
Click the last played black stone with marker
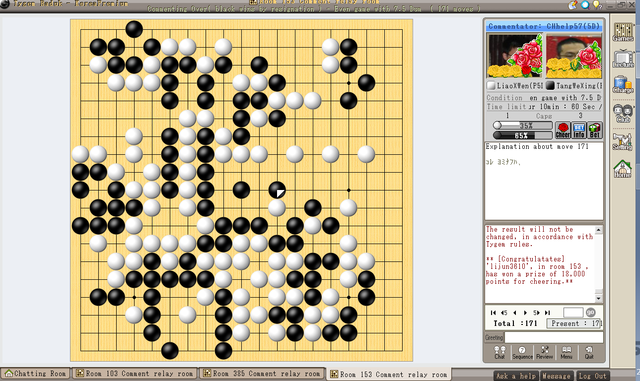click(277, 190)
